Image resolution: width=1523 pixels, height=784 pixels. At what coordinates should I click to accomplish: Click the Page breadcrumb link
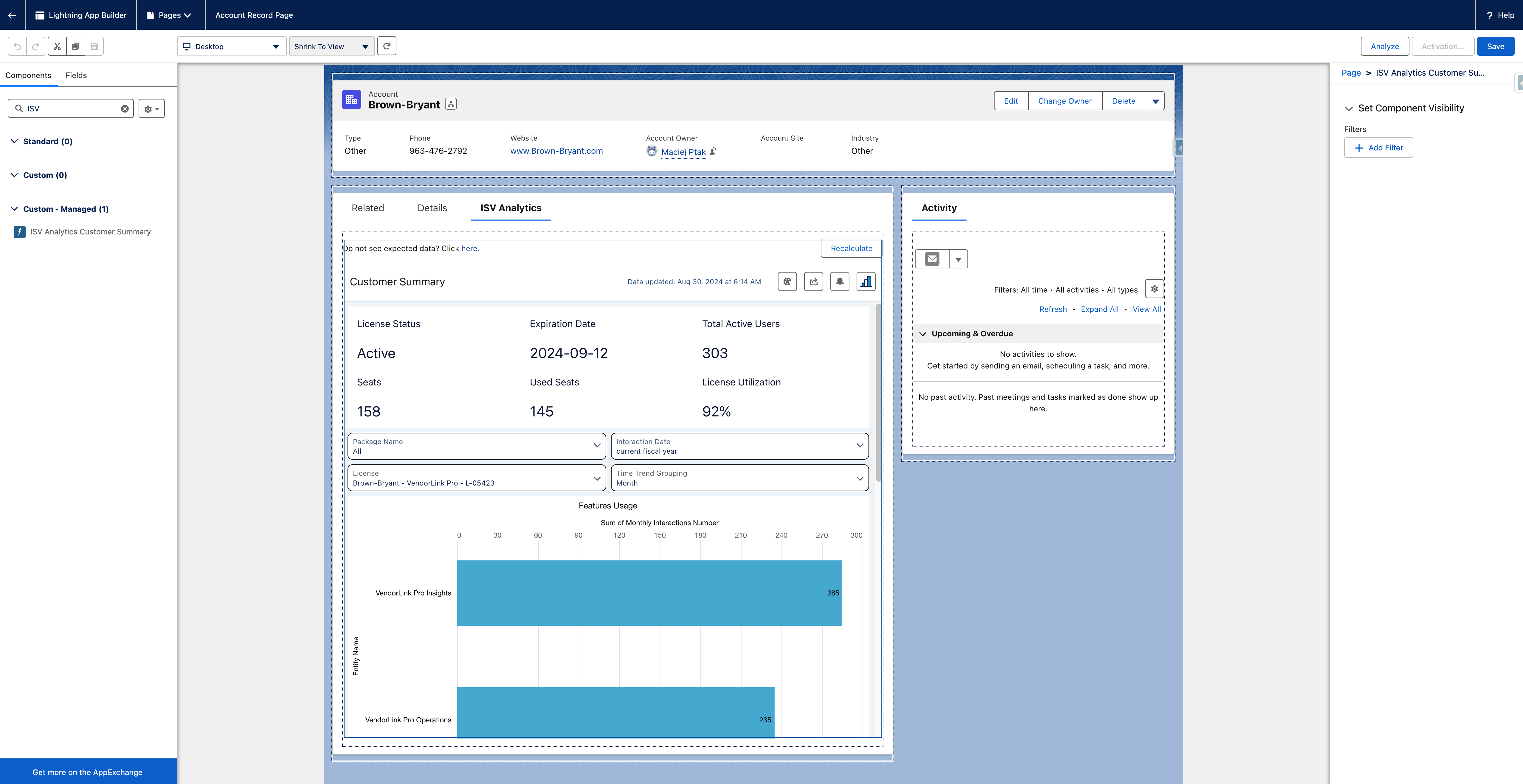click(x=1351, y=73)
